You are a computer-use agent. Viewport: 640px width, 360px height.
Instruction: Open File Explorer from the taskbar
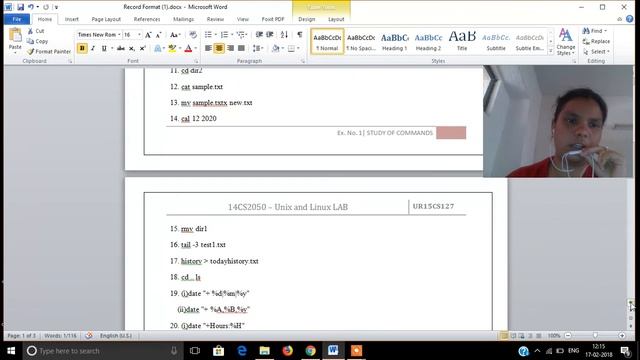pos(264,351)
